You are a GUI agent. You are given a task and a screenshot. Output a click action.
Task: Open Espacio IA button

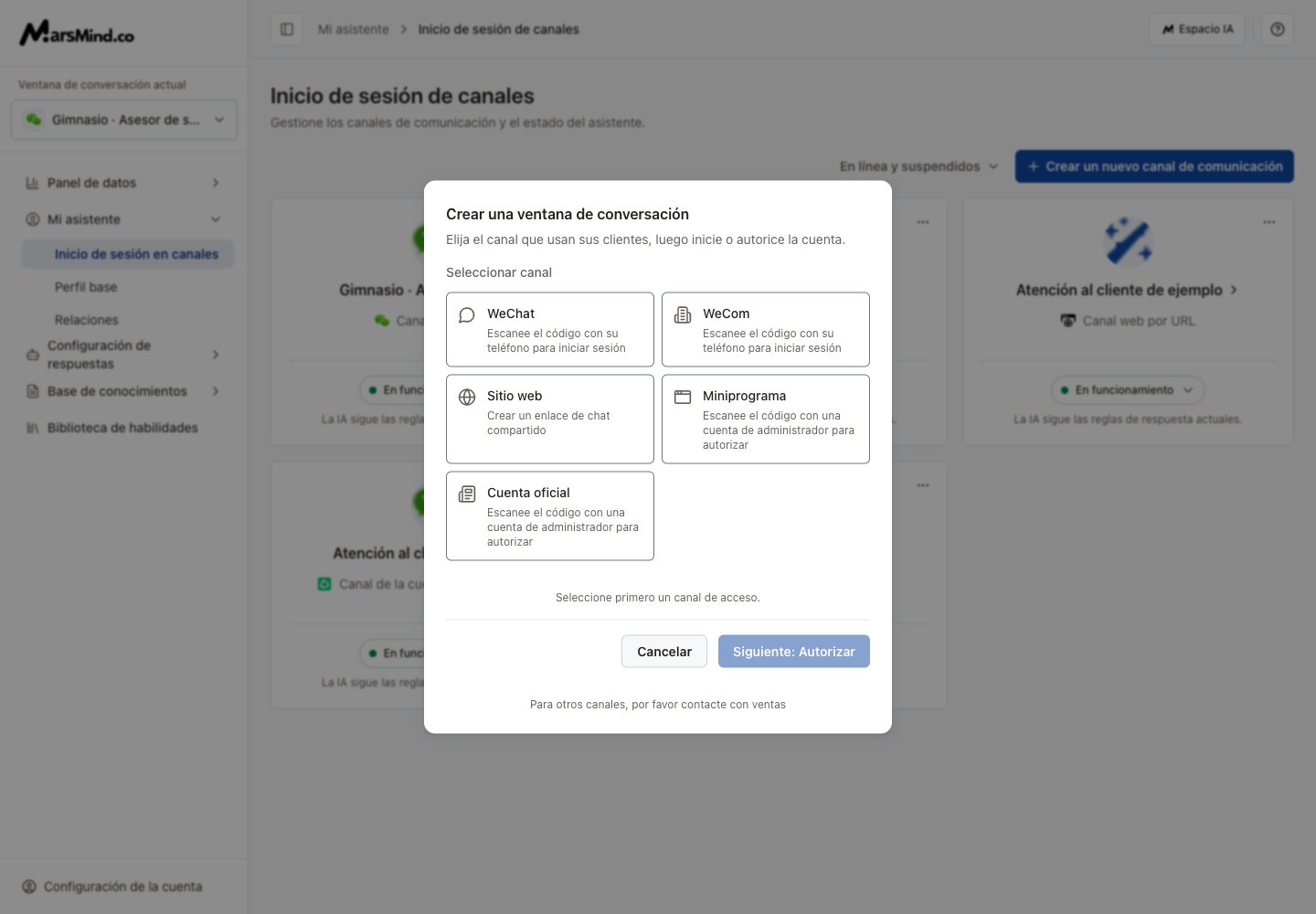(1197, 29)
